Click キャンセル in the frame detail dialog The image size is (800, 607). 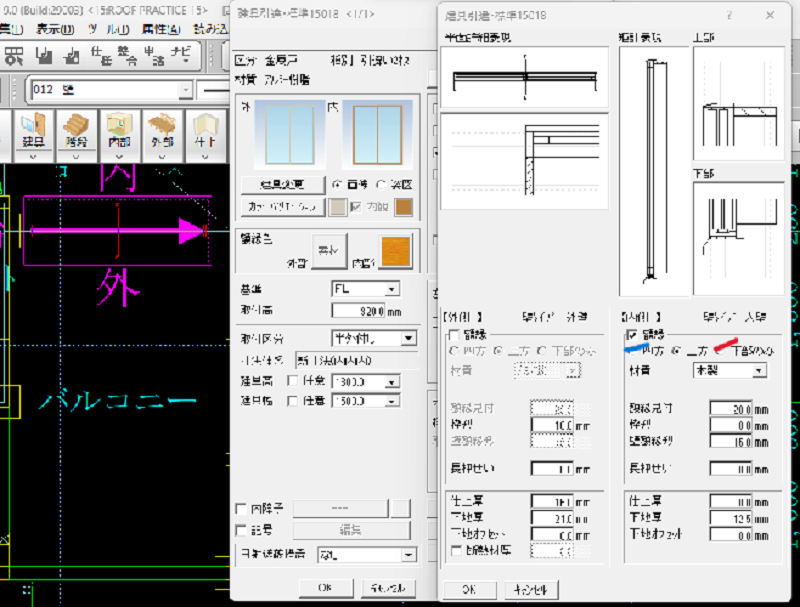point(531,590)
